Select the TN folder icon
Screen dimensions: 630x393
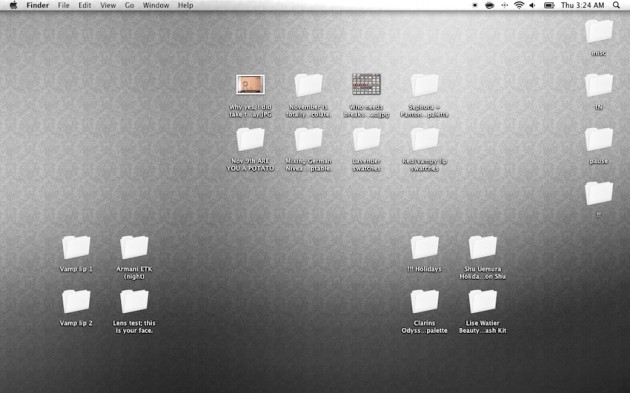(x=599, y=85)
